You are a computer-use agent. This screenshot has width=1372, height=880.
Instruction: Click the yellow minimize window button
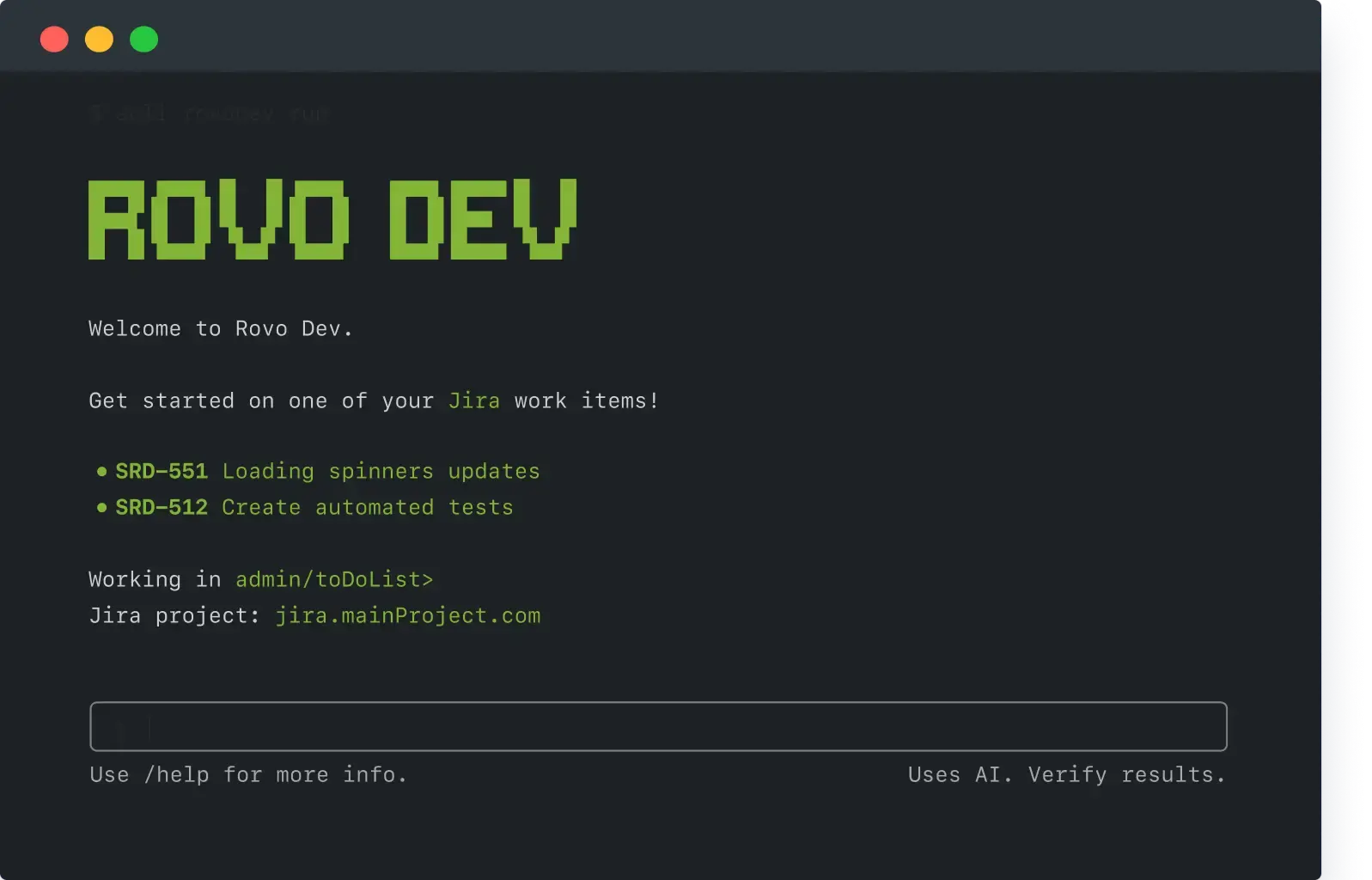[x=99, y=40]
